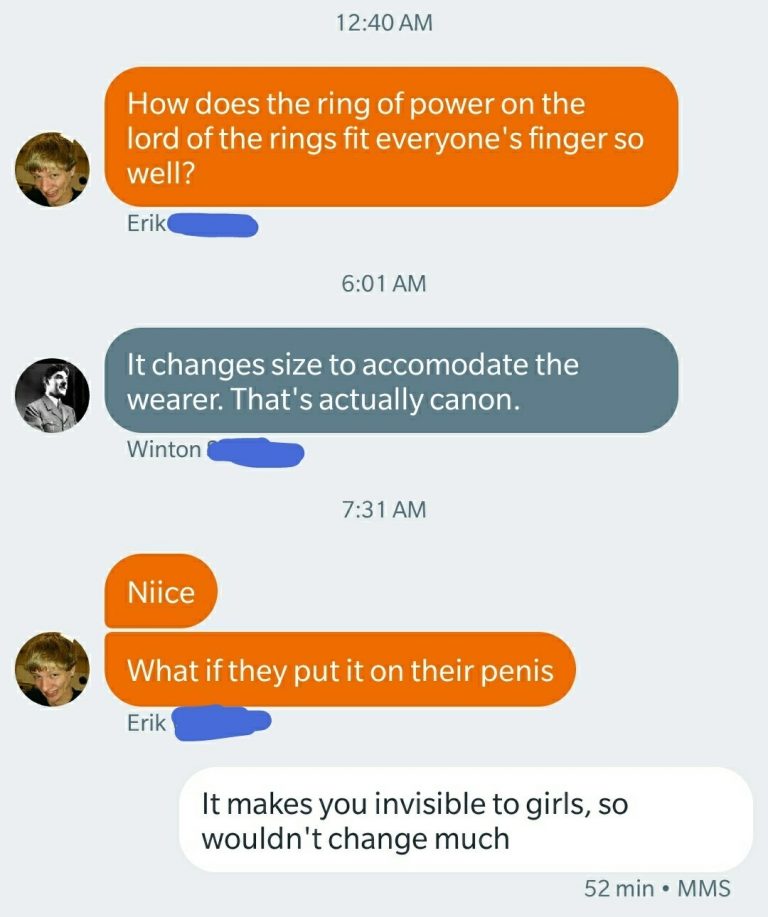Open Winton's profile picture avatar
The image size is (768, 917).
[52, 395]
